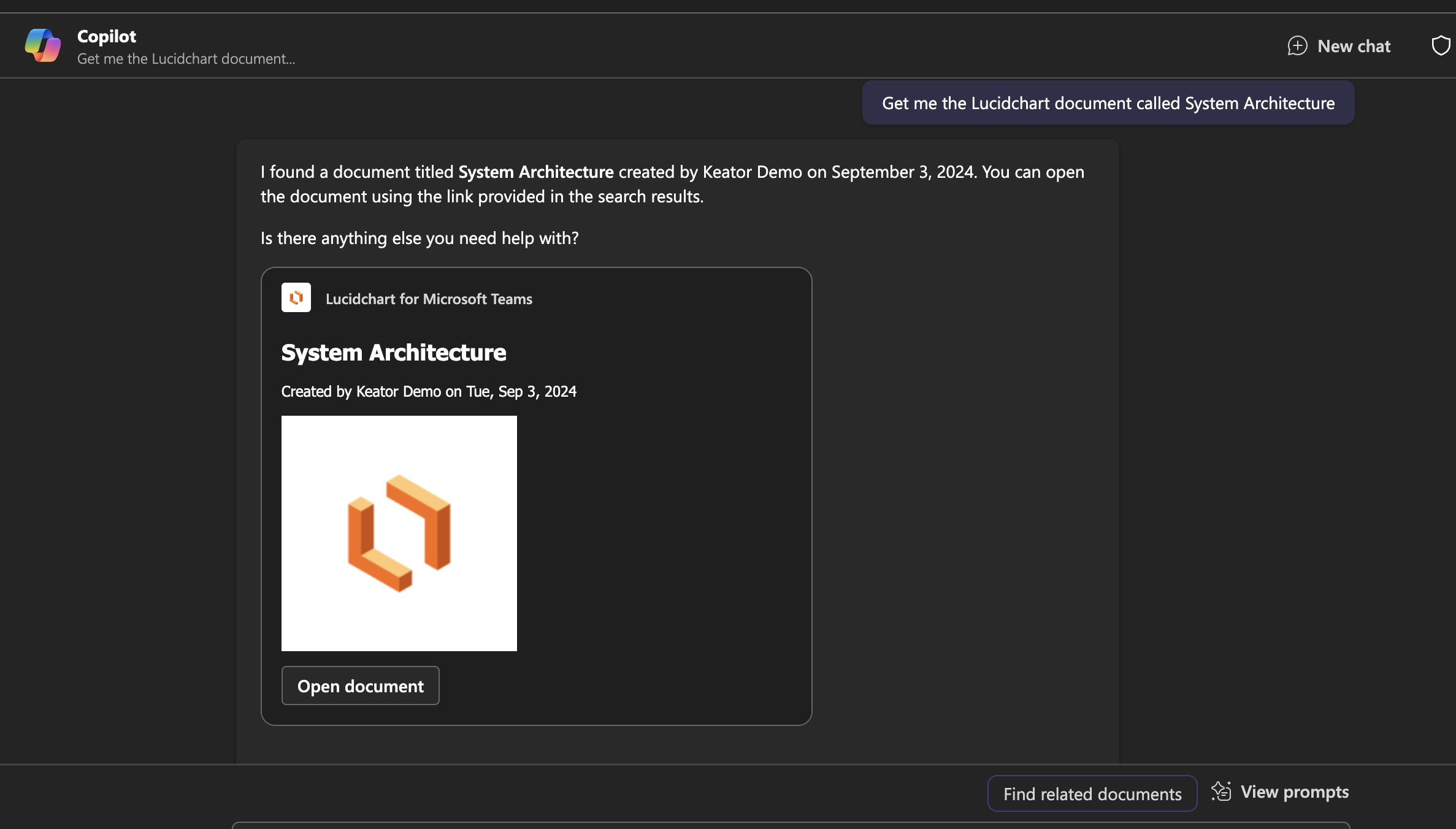Select the Copilot header title
The width and height of the screenshot is (1456, 829).
[106, 36]
